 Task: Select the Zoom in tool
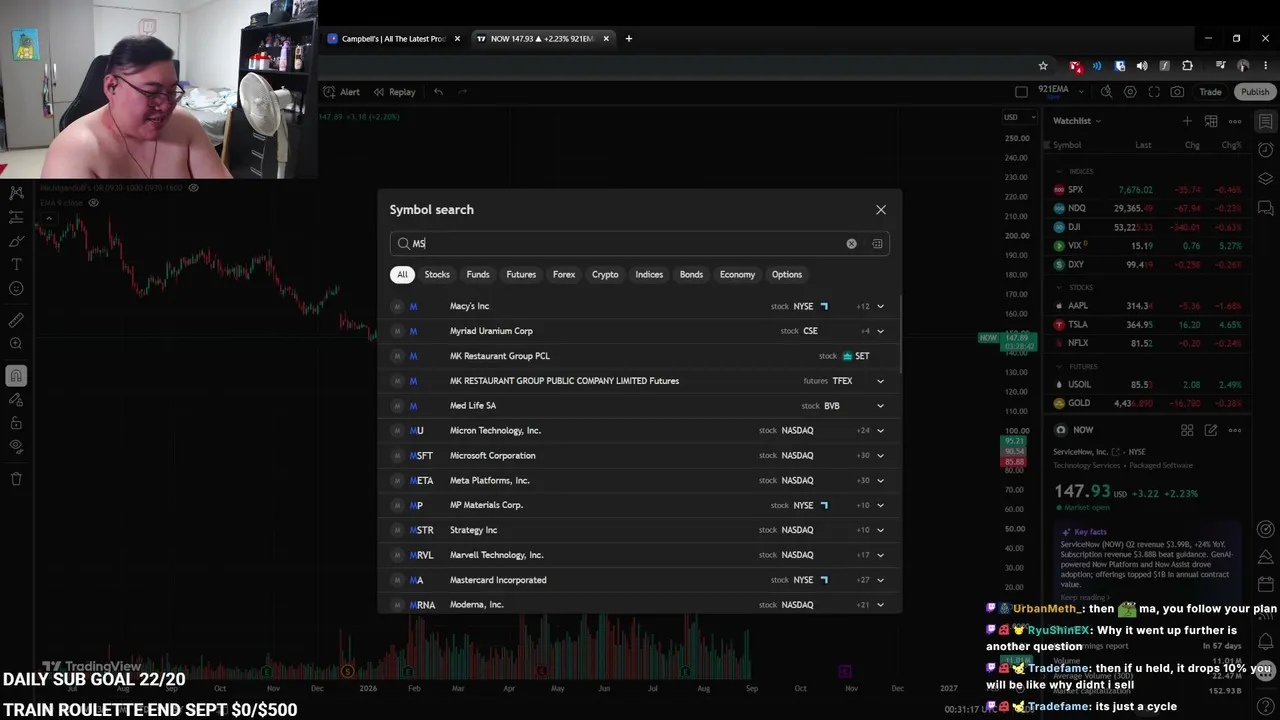point(16,344)
